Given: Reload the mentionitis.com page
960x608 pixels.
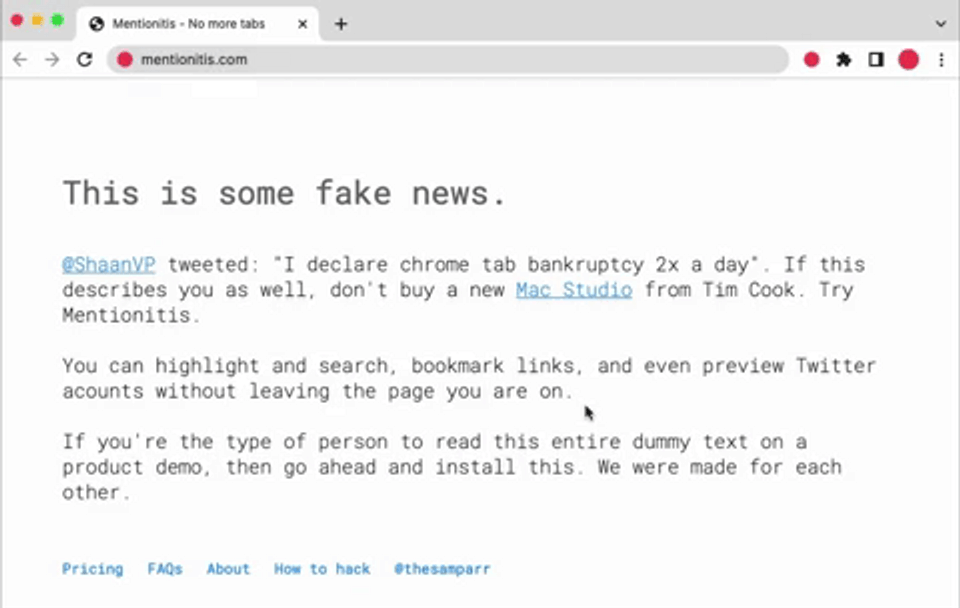Looking at the screenshot, I should [x=84, y=59].
